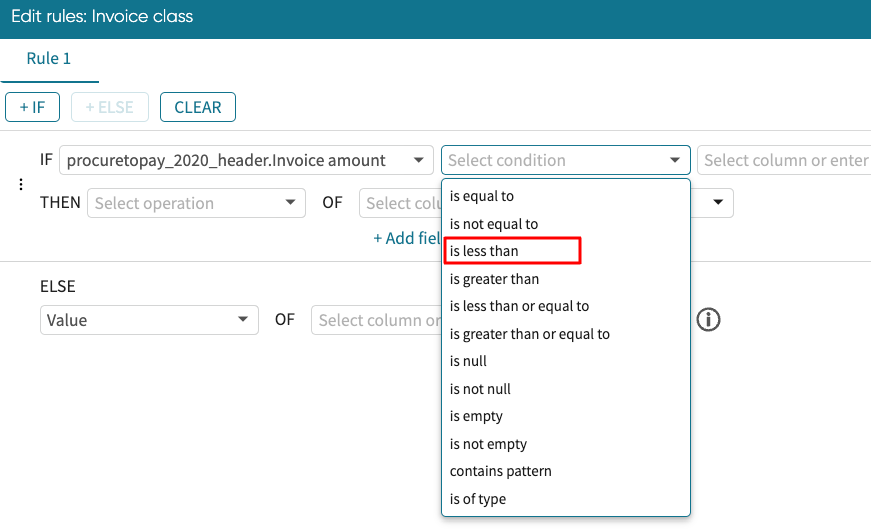The width and height of the screenshot is (871, 531).
Task: Click the info icon beside ELSE row
Action: point(708,320)
